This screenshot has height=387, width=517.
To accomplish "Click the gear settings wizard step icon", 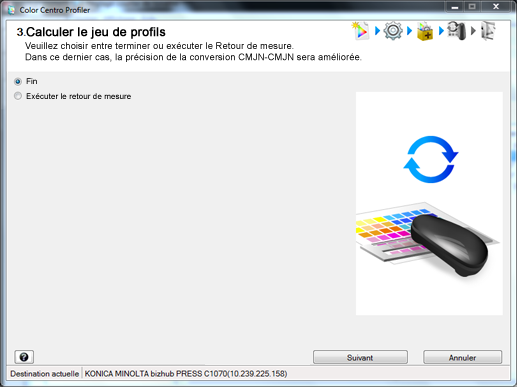I will point(393,31).
